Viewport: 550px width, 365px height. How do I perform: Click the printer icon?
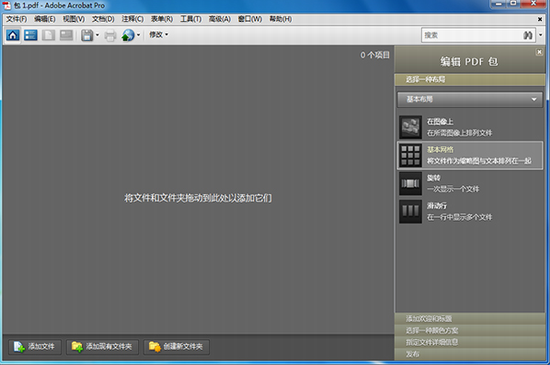point(110,35)
